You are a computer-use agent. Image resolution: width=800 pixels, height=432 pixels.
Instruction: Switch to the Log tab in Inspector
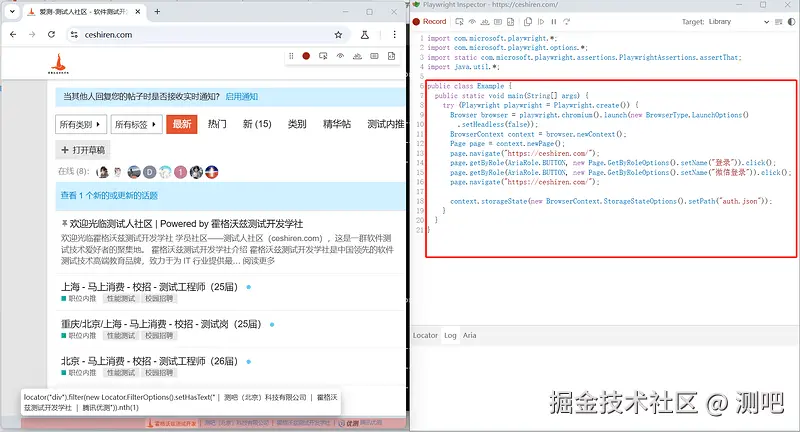pos(450,335)
